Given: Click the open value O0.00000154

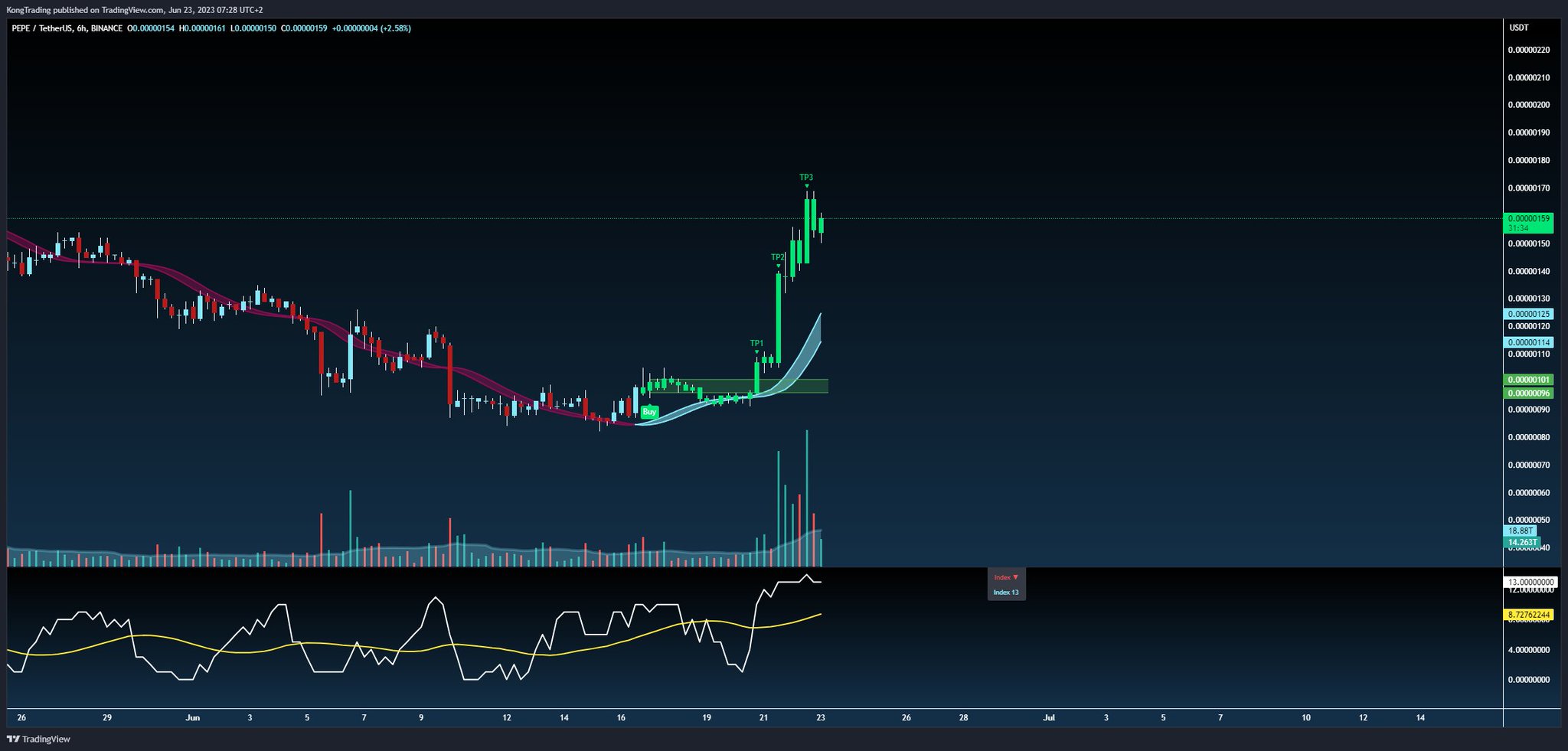Looking at the screenshot, I should (151, 28).
